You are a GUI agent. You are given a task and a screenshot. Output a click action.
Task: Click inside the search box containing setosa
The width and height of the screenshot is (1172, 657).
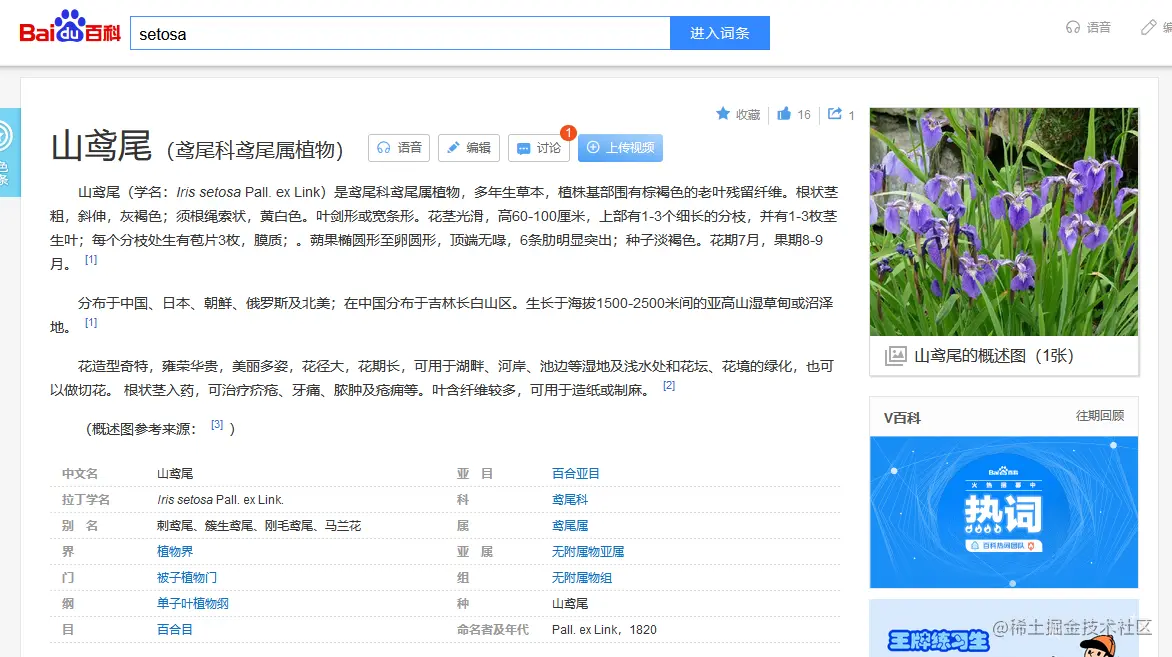coord(400,33)
